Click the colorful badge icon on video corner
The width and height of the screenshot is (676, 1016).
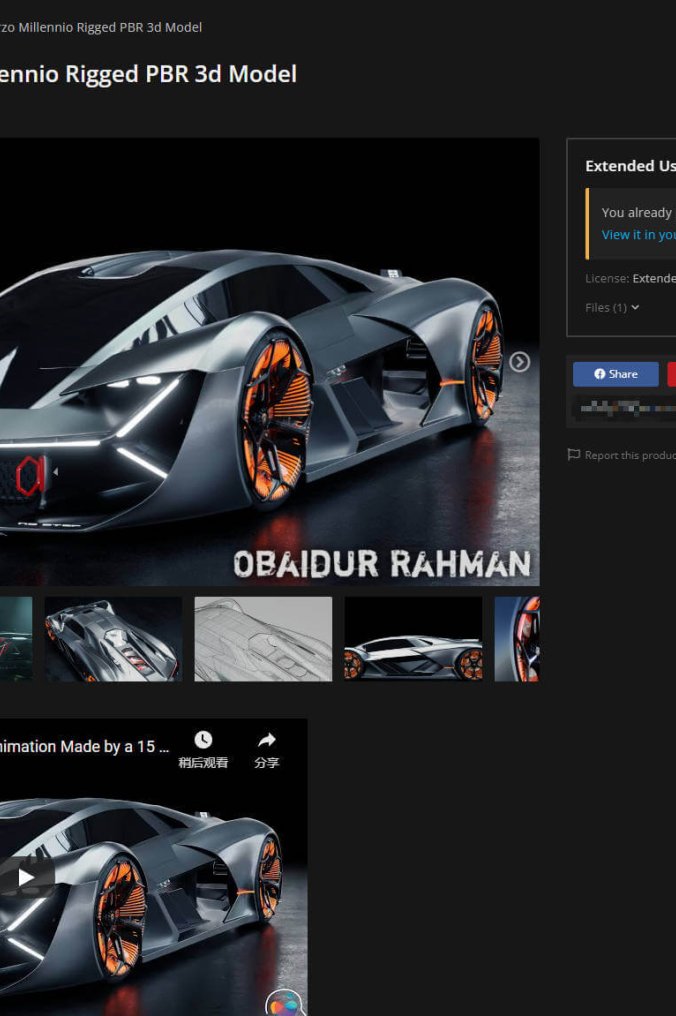coord(284,1003)
